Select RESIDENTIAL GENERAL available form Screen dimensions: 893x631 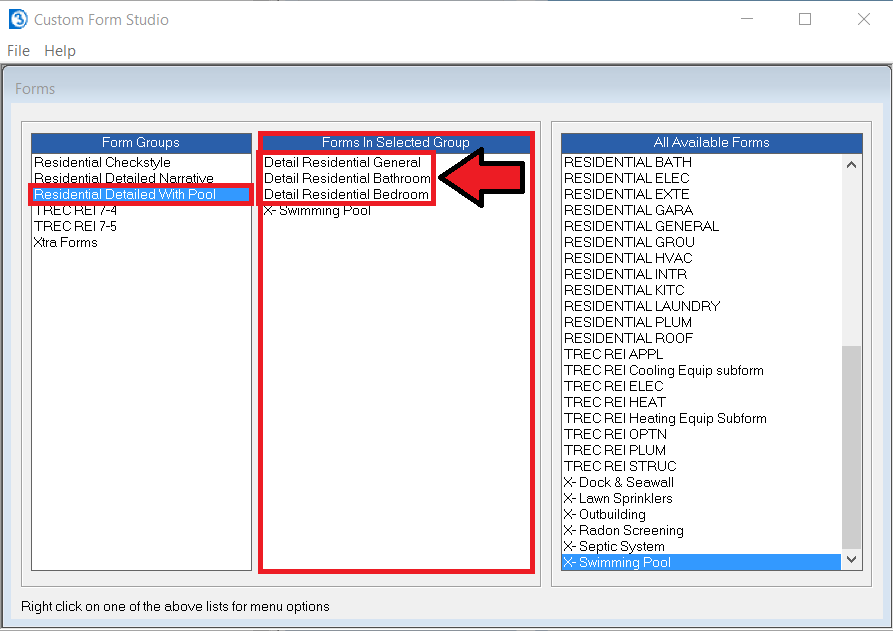[701, 226]
